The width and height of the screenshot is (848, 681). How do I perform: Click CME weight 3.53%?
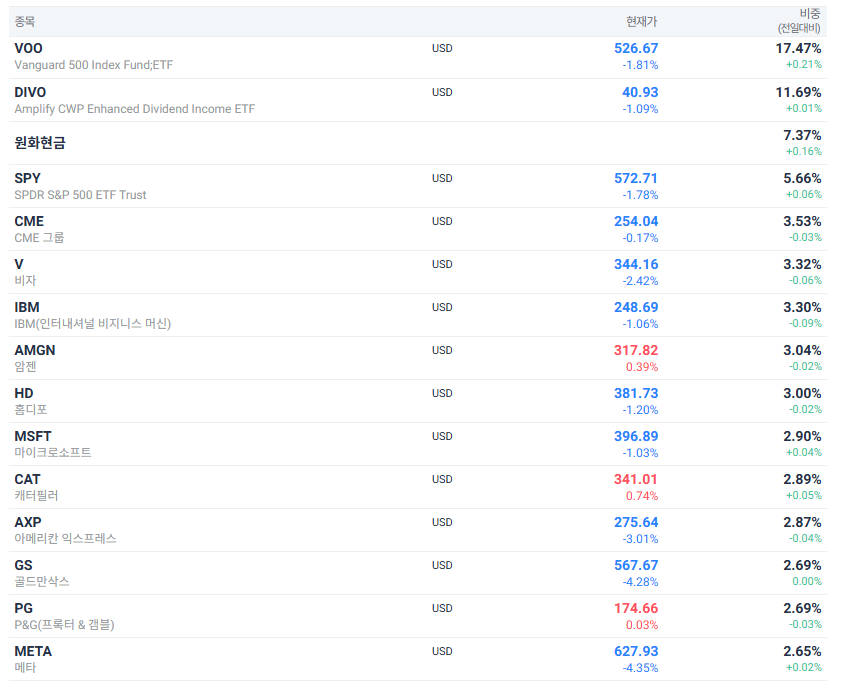tap(802, 221)
